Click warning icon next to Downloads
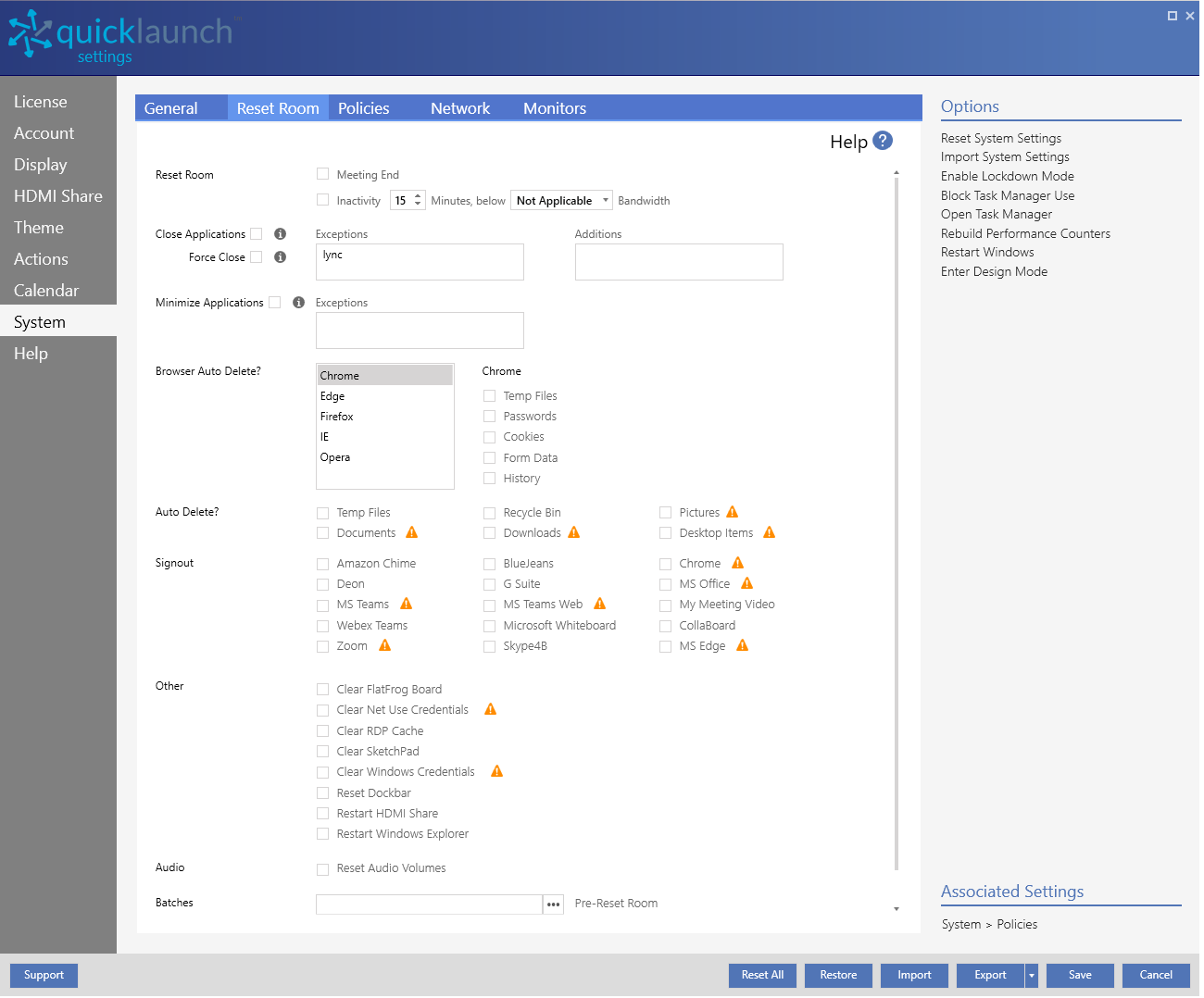 click(574, 532)
